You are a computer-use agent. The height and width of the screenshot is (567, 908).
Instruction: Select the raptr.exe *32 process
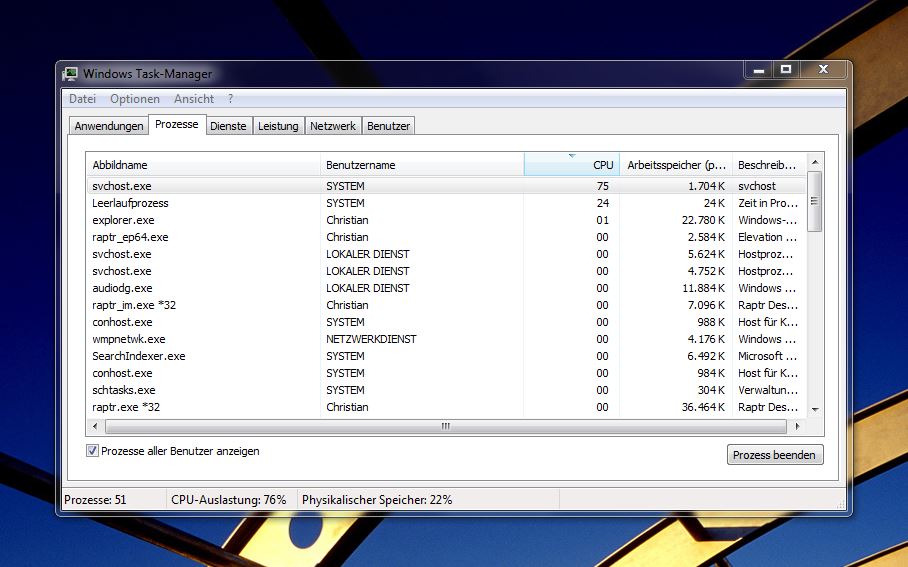tap(445, 407)
